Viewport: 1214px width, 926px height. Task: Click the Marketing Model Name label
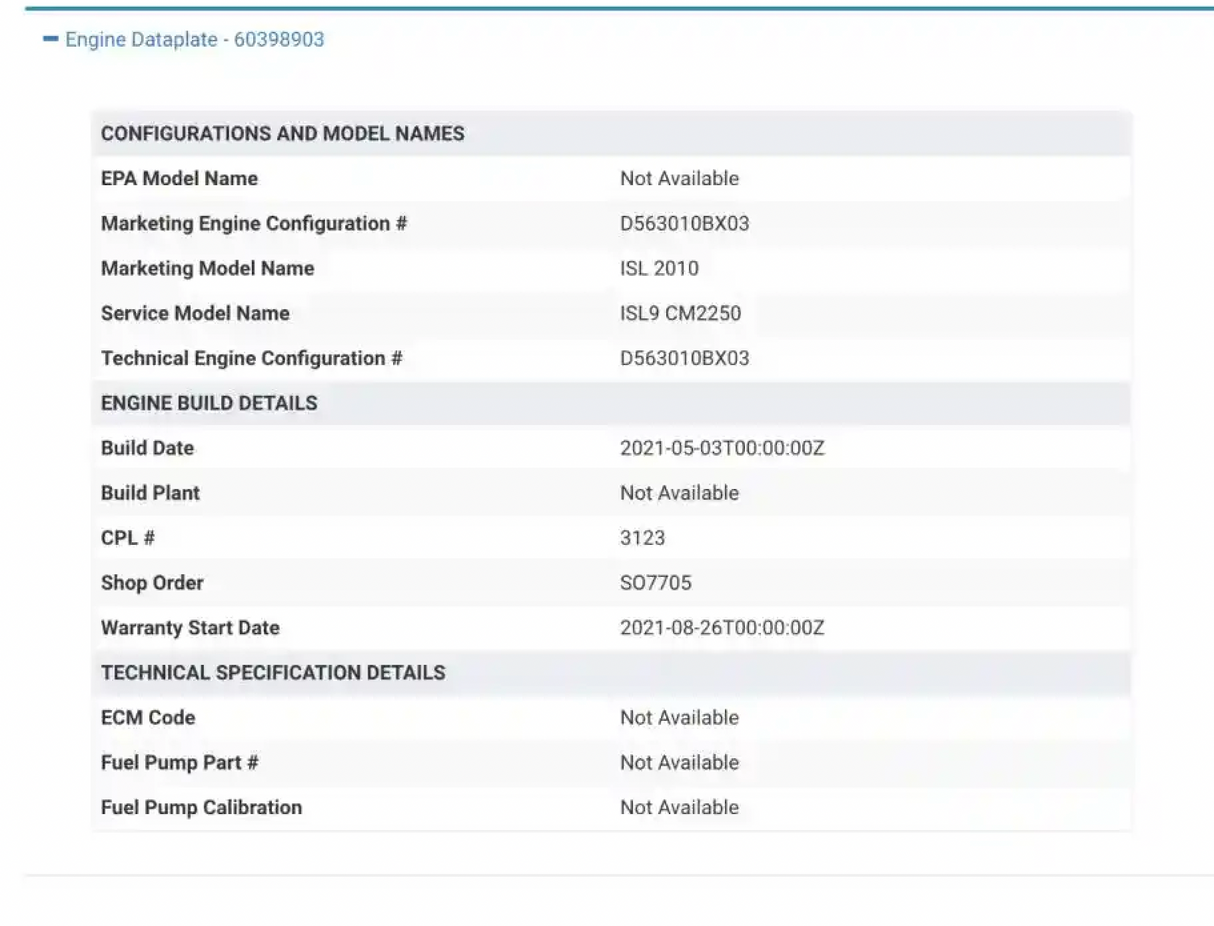pos(207,269)
